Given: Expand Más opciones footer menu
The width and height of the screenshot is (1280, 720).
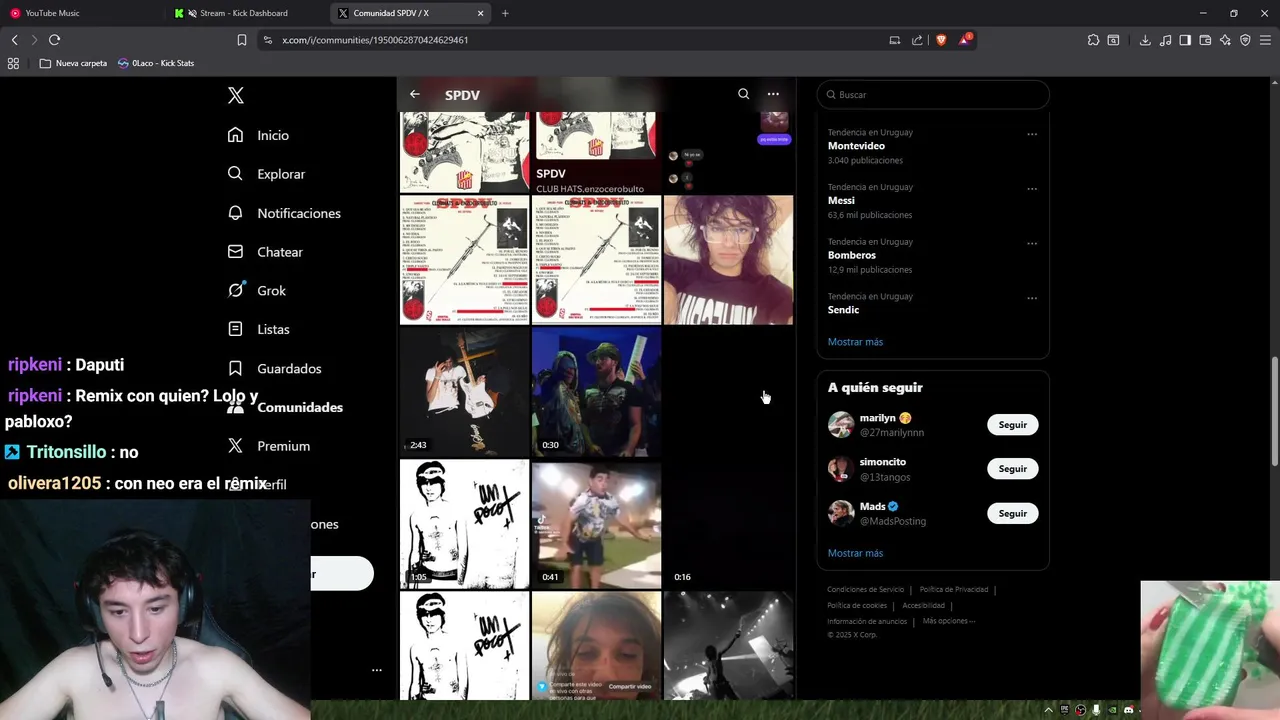Looking at the screenshot, I should tap(948, 621).
